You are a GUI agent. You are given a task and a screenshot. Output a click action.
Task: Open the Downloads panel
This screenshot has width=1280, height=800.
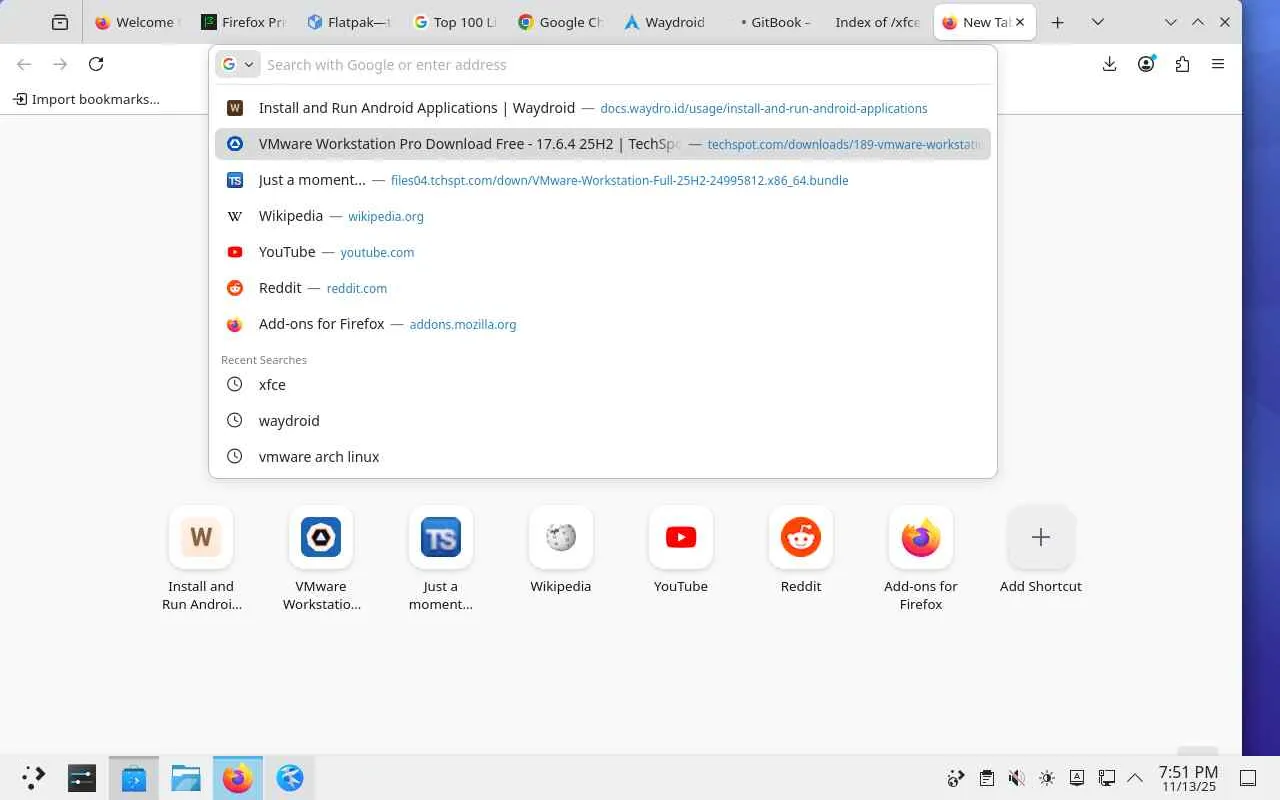click(1109, 64)
